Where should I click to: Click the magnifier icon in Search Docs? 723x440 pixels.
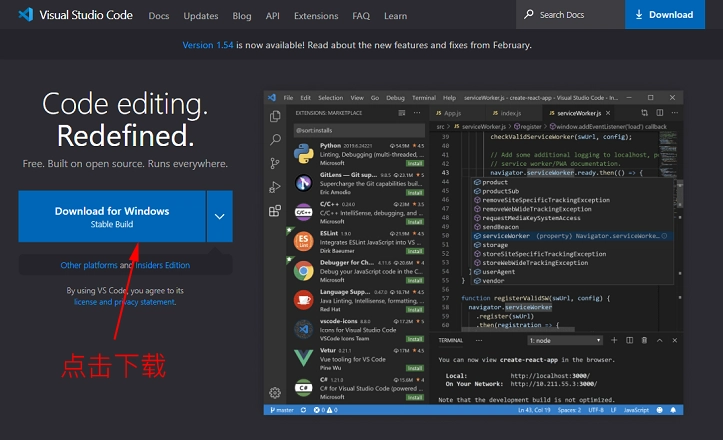click(529, 14)
